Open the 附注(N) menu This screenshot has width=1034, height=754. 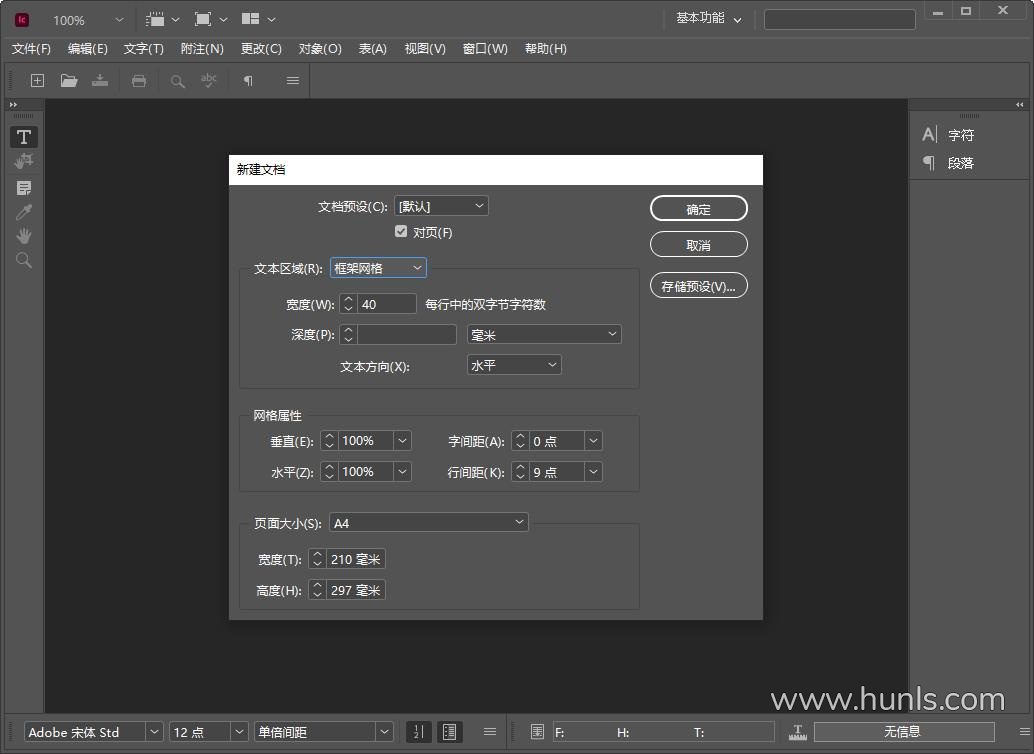click(x=202, y=49)
